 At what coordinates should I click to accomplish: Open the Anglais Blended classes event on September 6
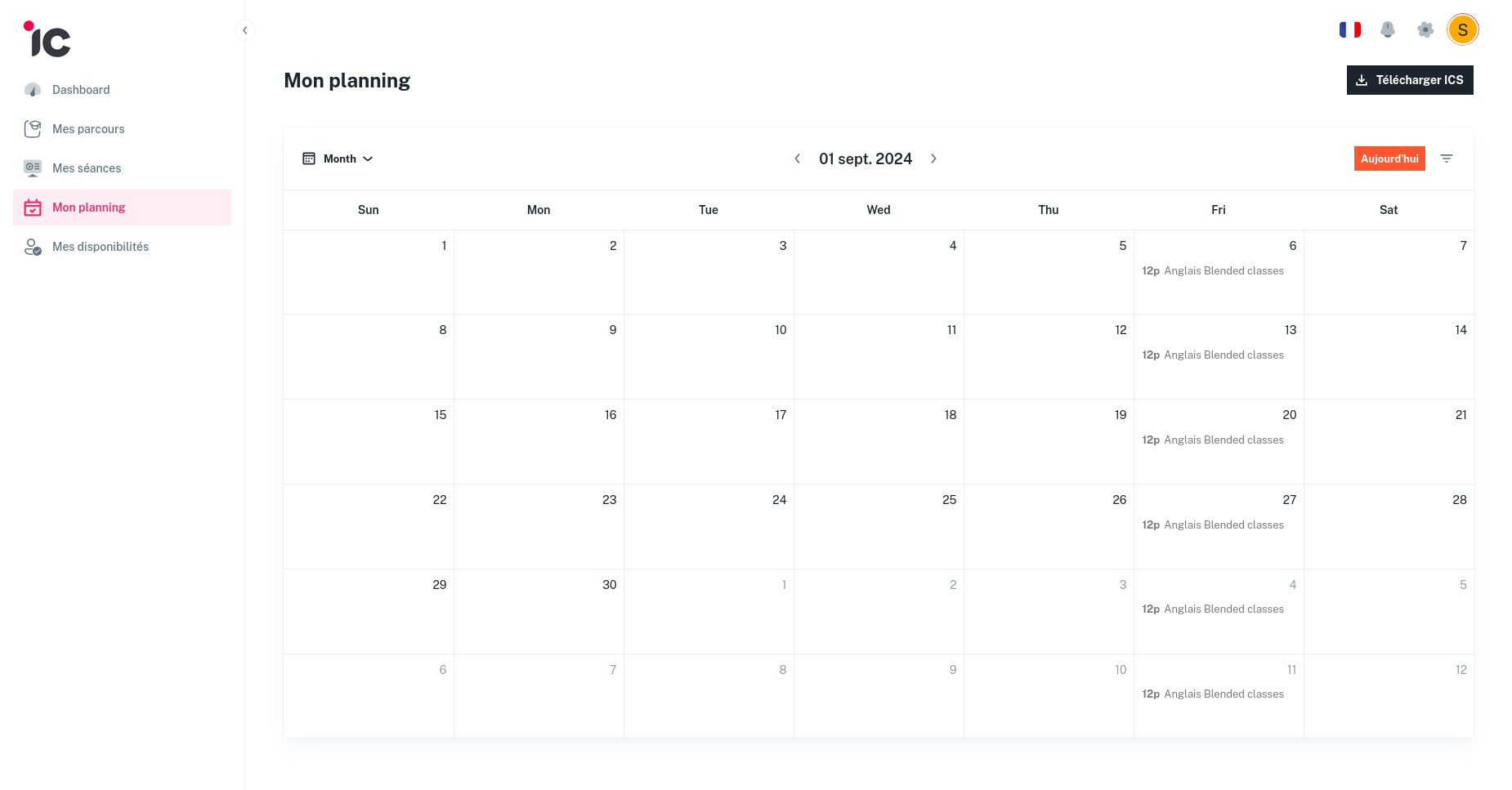pyautogui.click(x=1213, y=270)
